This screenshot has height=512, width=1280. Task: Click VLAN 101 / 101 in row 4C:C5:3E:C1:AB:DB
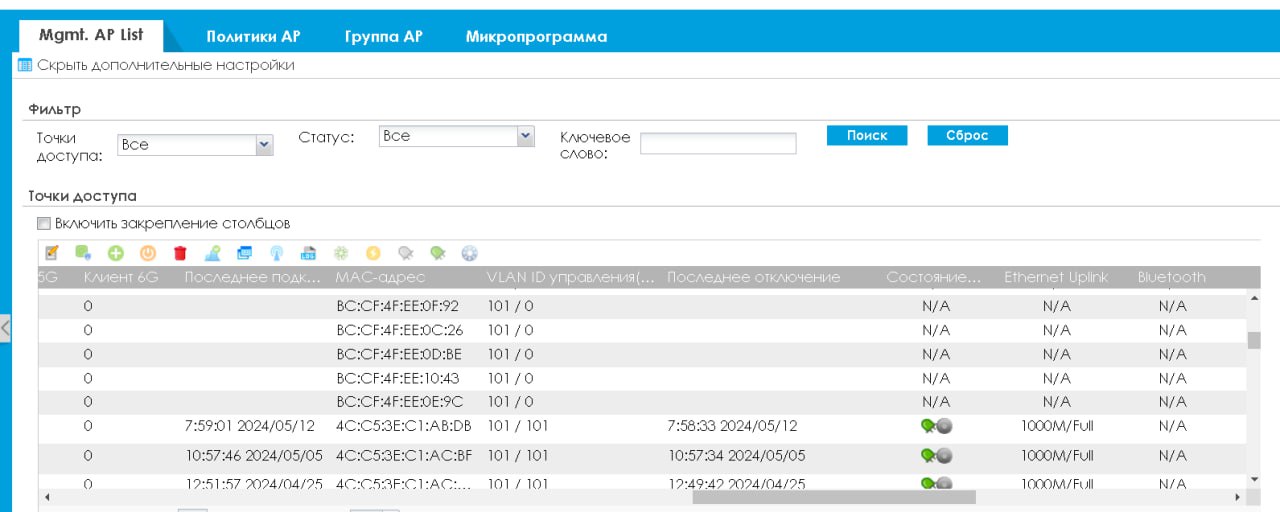(x=518, y=426)
